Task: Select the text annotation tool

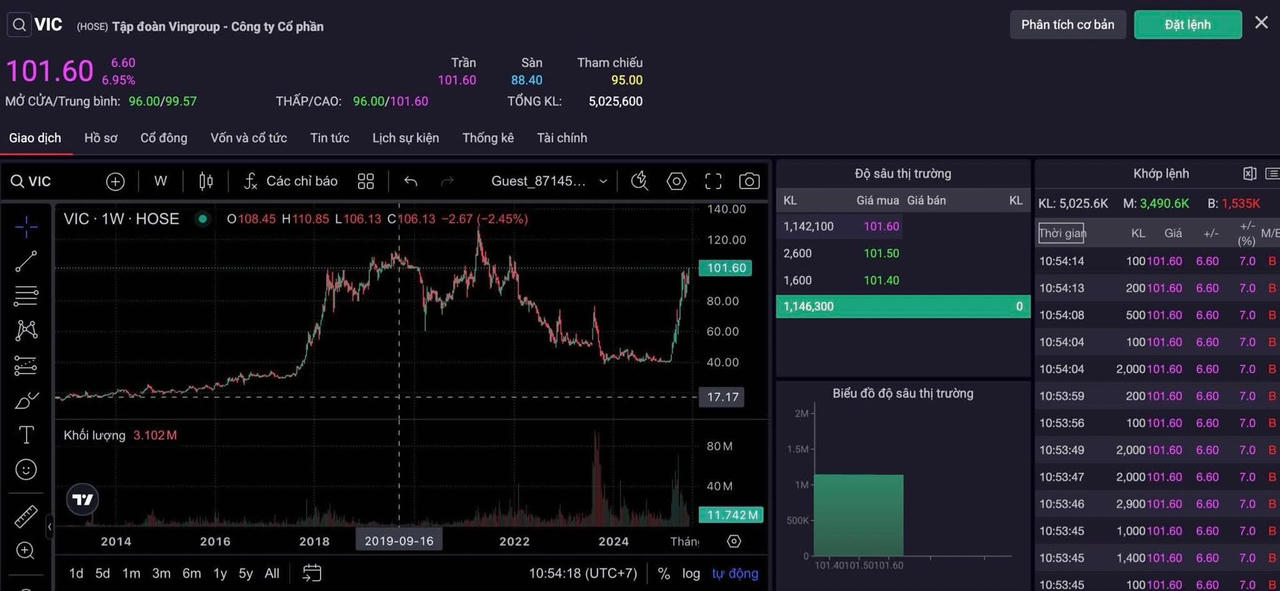Action: click(x=26, y=435)
